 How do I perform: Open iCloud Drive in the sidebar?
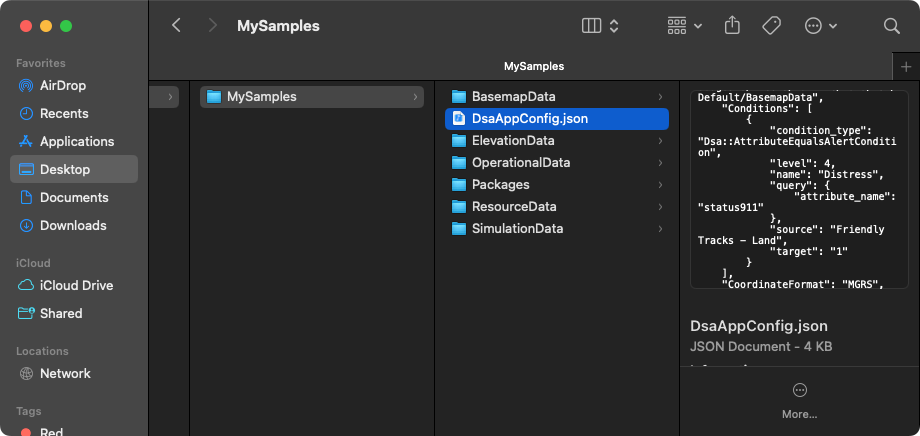[74, 285]
